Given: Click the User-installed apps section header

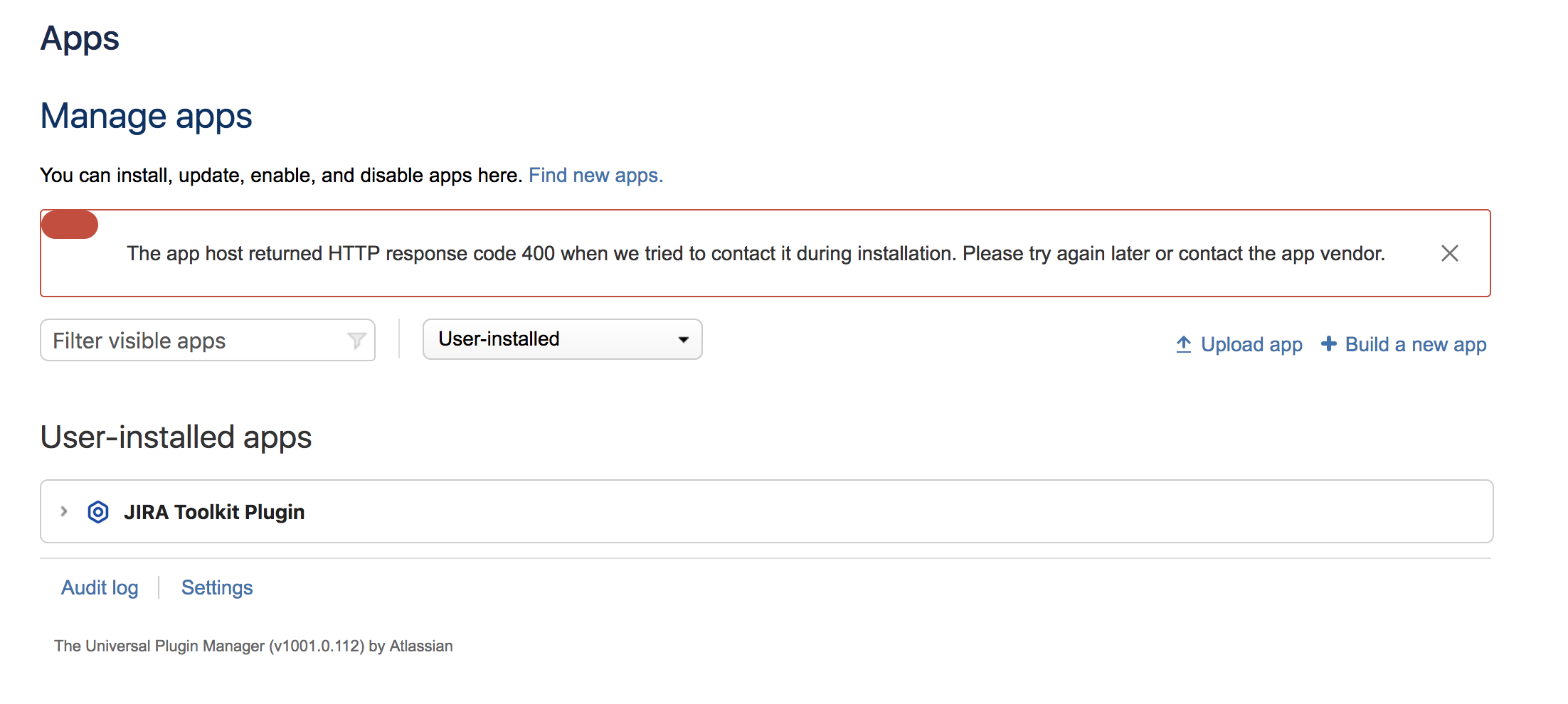Looking at the screenshot, I should click(176, 437).
